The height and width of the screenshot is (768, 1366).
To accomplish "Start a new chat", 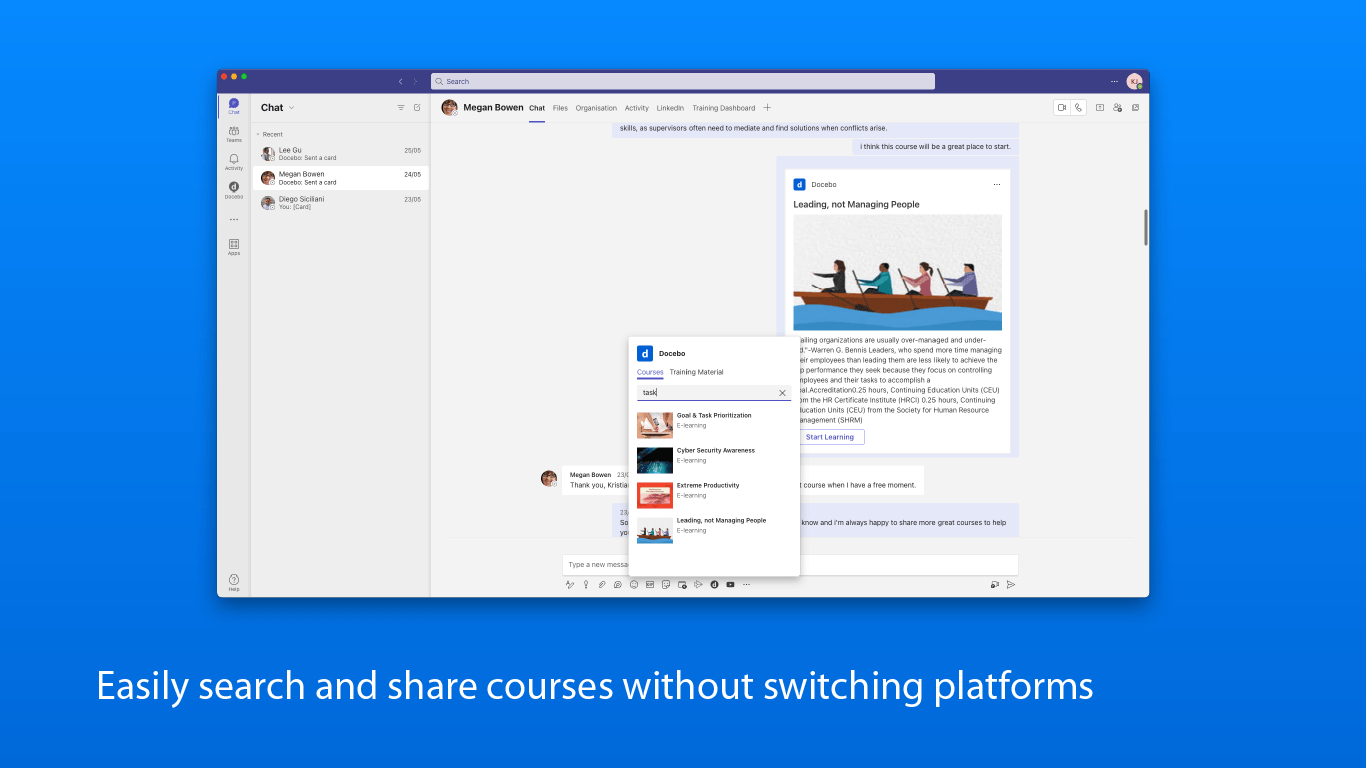I will (417, 107).
